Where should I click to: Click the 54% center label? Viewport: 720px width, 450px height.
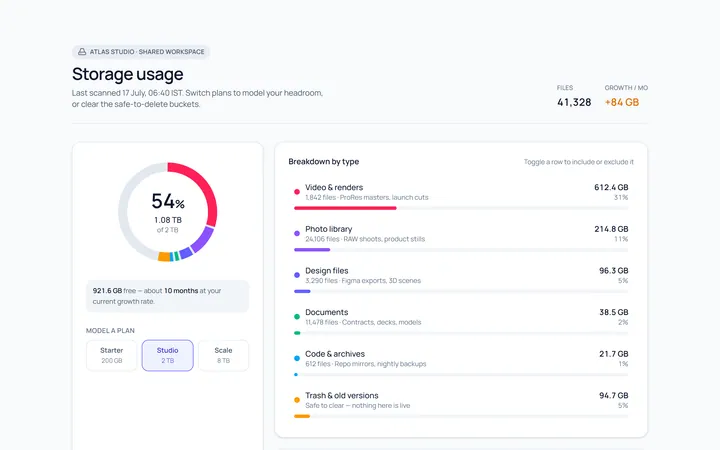168,202
